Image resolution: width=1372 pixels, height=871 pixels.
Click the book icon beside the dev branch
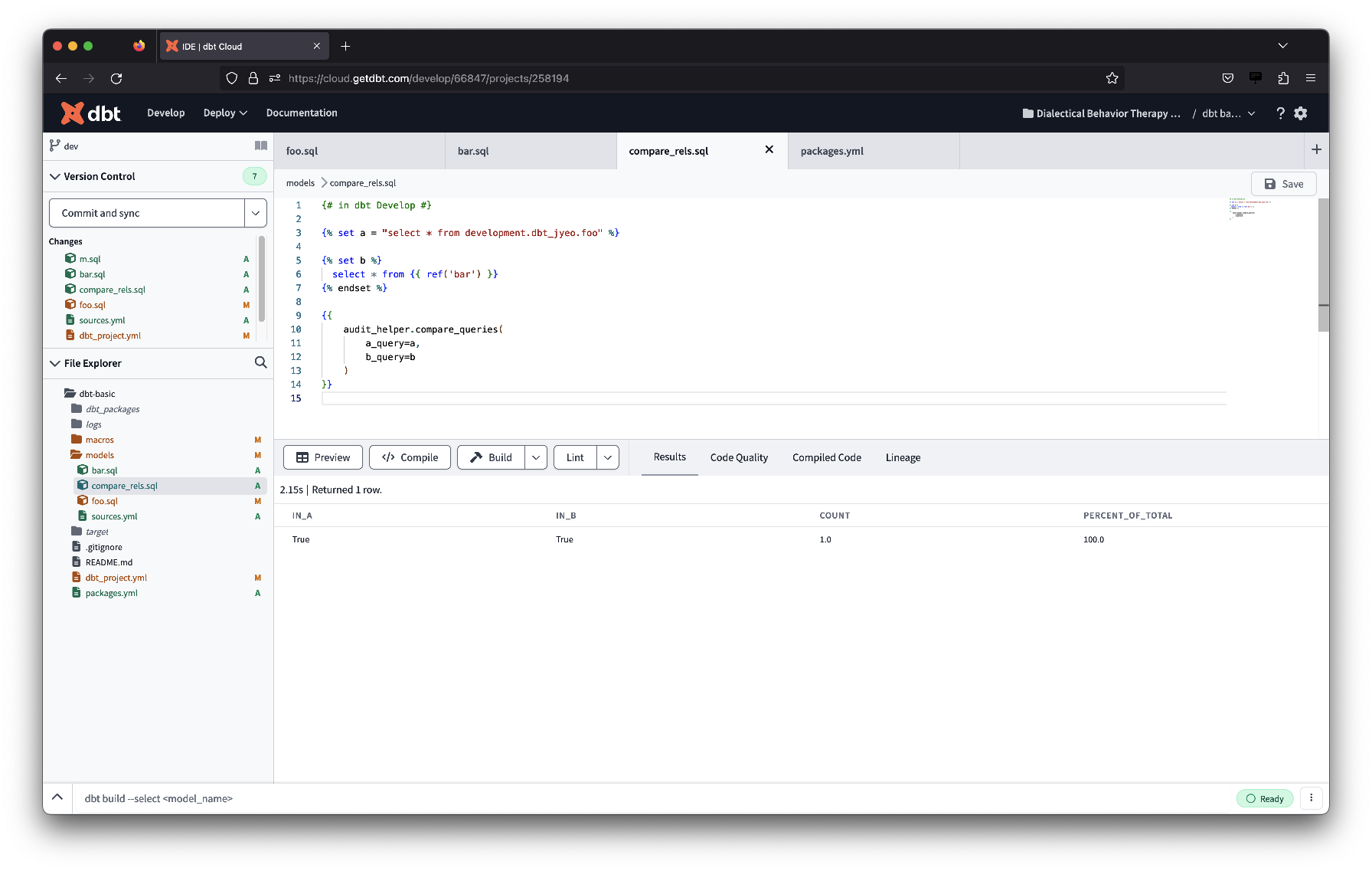click(x=260, y=146)
